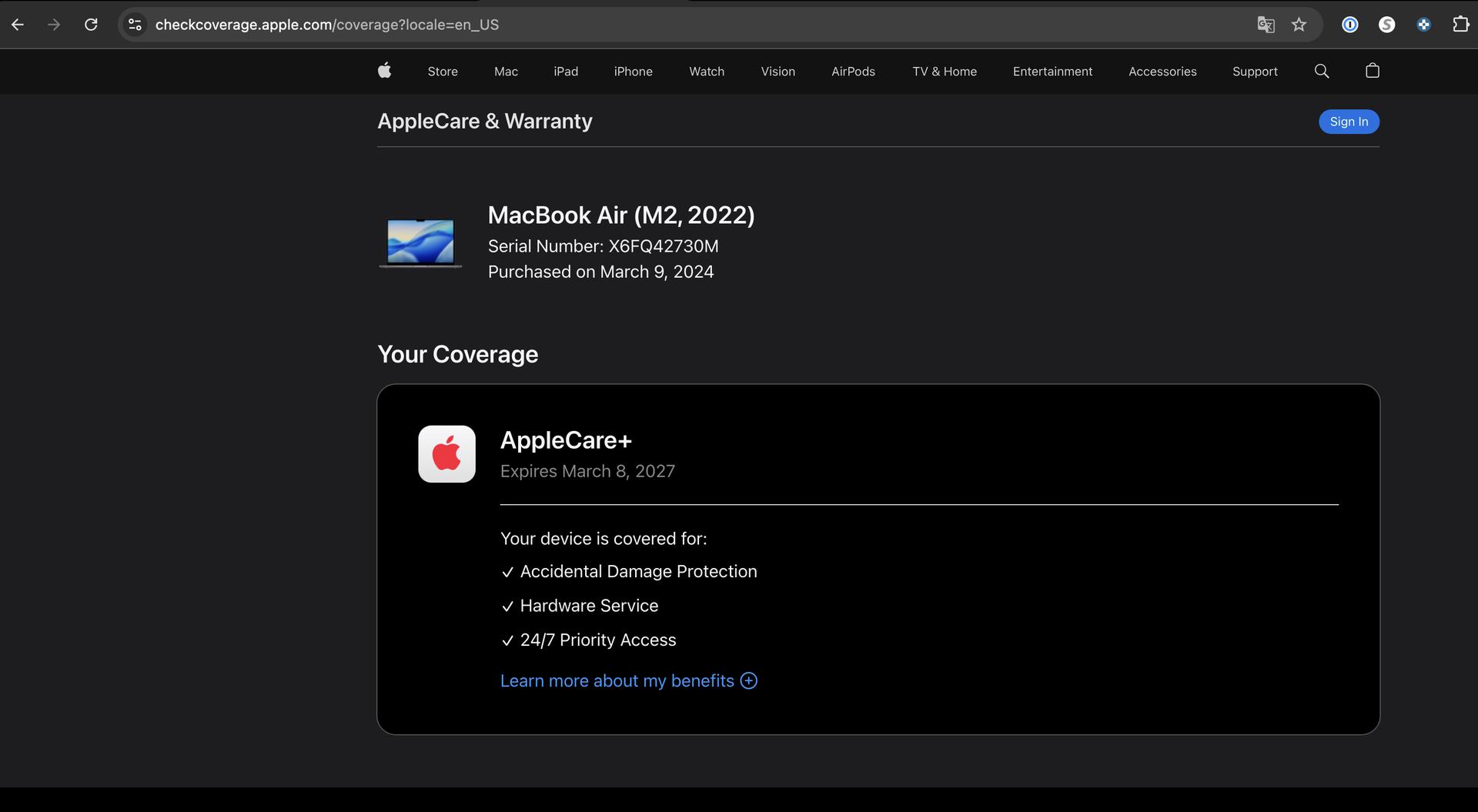Click Learn more about my benefits link
The height and width of the screenshot is (812, 1478).
pyautogui.click(x=617, y=681)
